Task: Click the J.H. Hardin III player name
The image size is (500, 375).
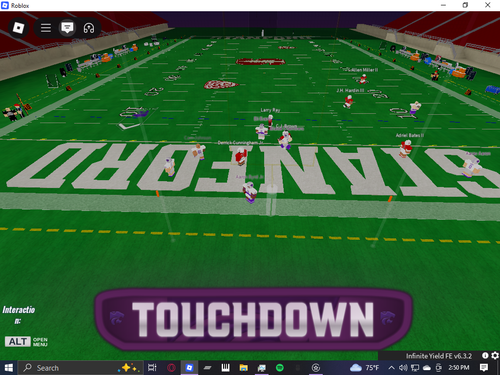Action: click(x=350, y=90)
